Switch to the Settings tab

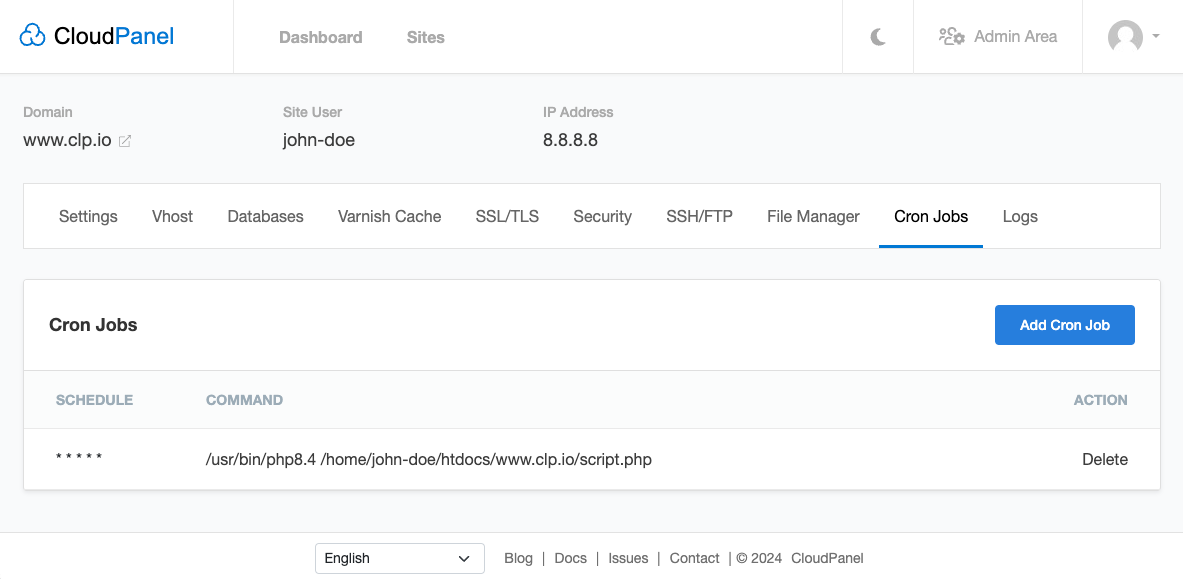(x=88, y=216)
